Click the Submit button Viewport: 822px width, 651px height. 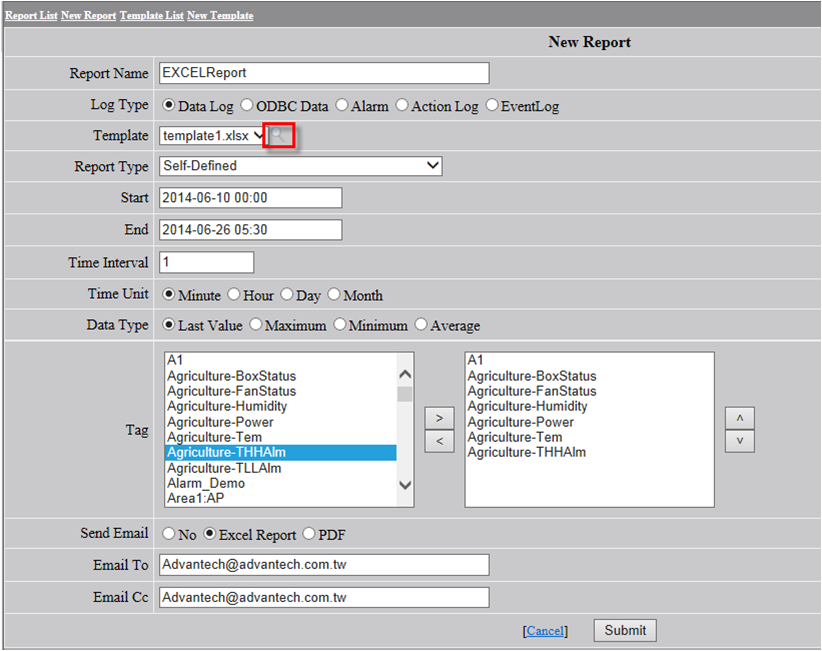[x=625, y=630]
